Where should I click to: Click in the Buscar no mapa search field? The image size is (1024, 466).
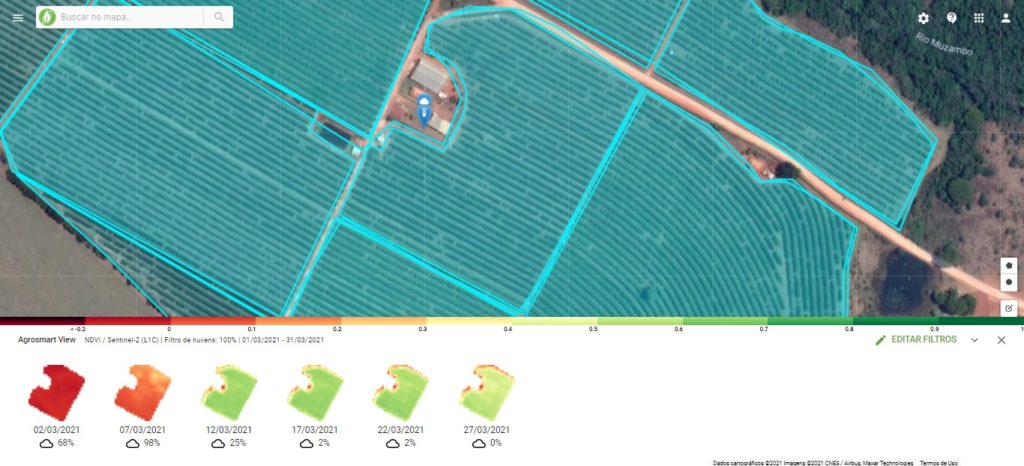131,18
